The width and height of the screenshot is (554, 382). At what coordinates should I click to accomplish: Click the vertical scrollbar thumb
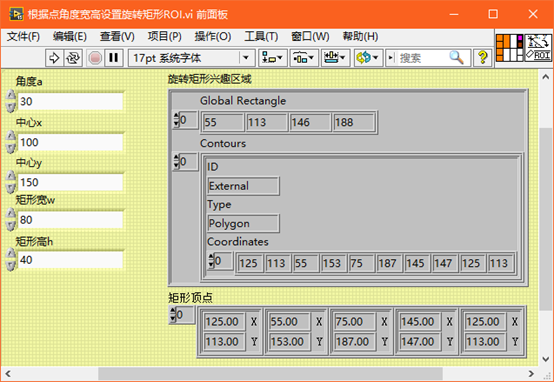(546, 219)
